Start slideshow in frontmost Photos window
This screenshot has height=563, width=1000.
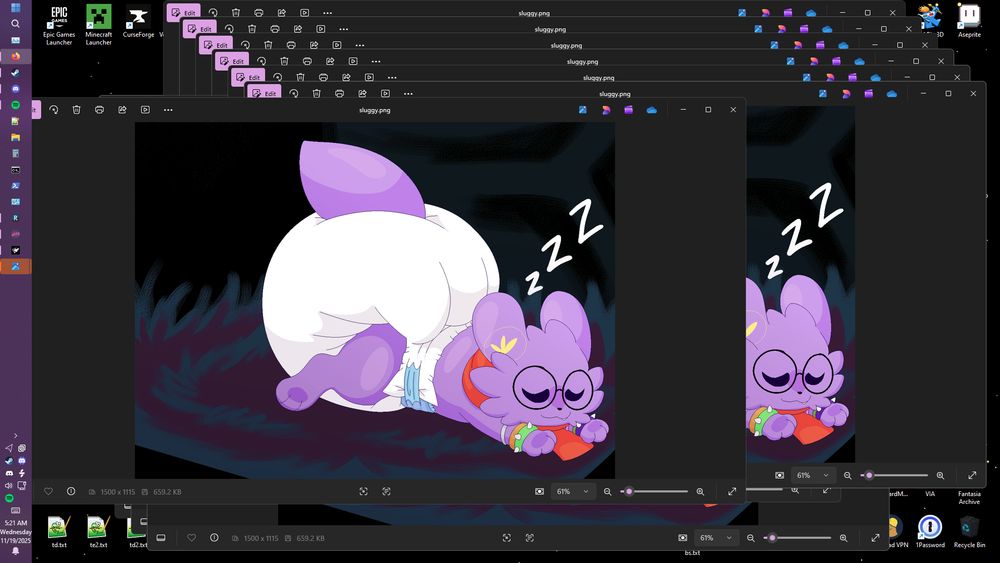coord(145,110)
